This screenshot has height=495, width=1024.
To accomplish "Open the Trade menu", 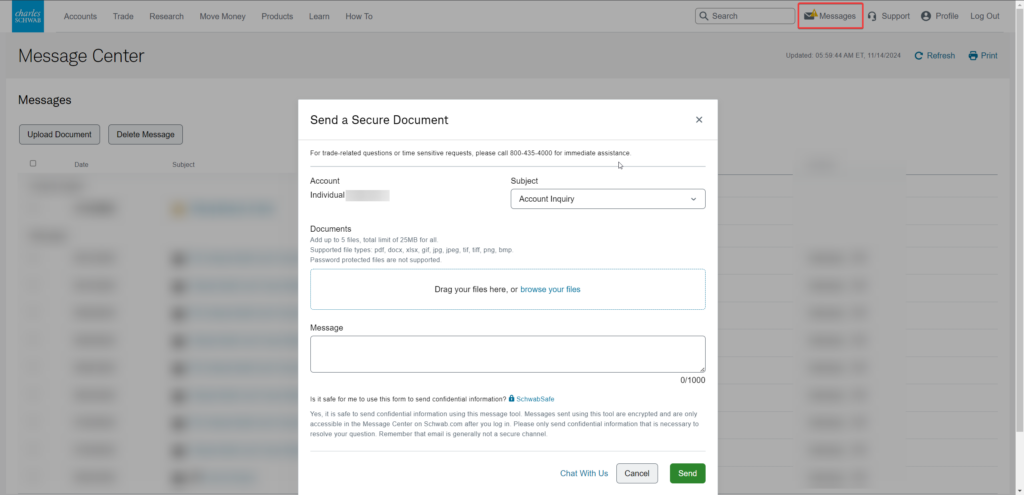I will [123, 16].
